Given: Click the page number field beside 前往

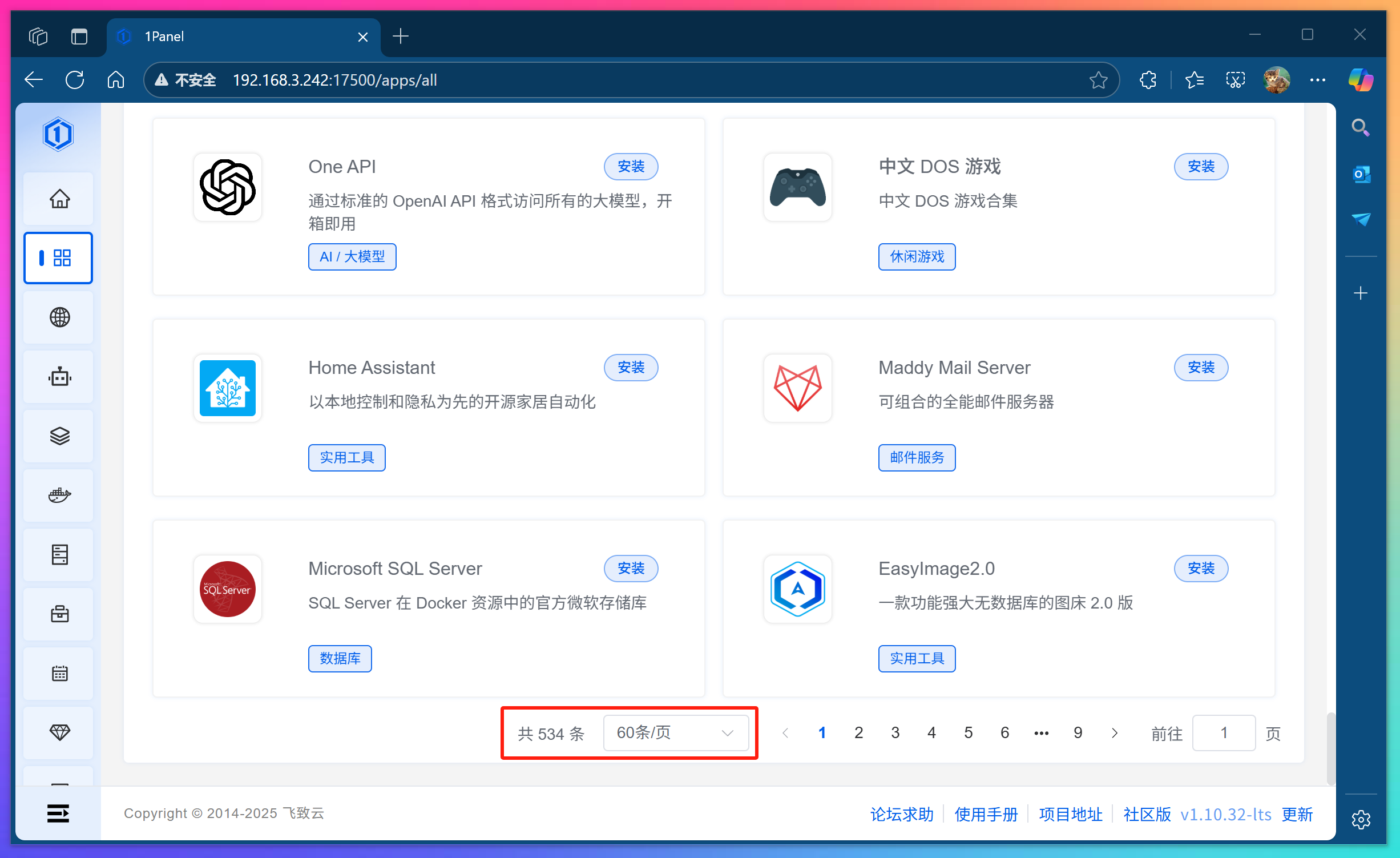Looking at the screenshot, I should pos(1223,732).
